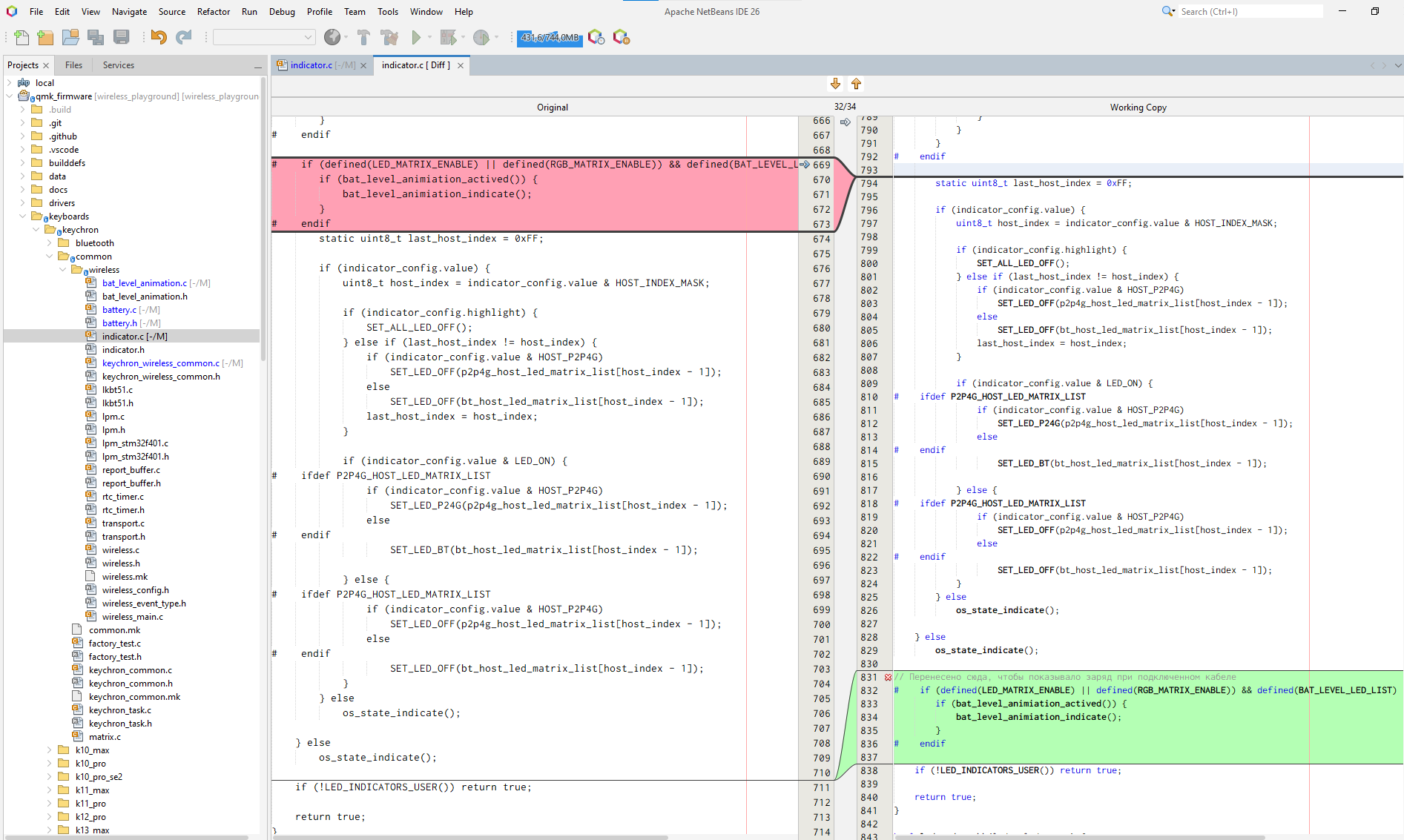Click the New Project icon
Image resolution: width=1404 pixels, height=840 pixels.
pyautogui.click(x=45, y=37)
